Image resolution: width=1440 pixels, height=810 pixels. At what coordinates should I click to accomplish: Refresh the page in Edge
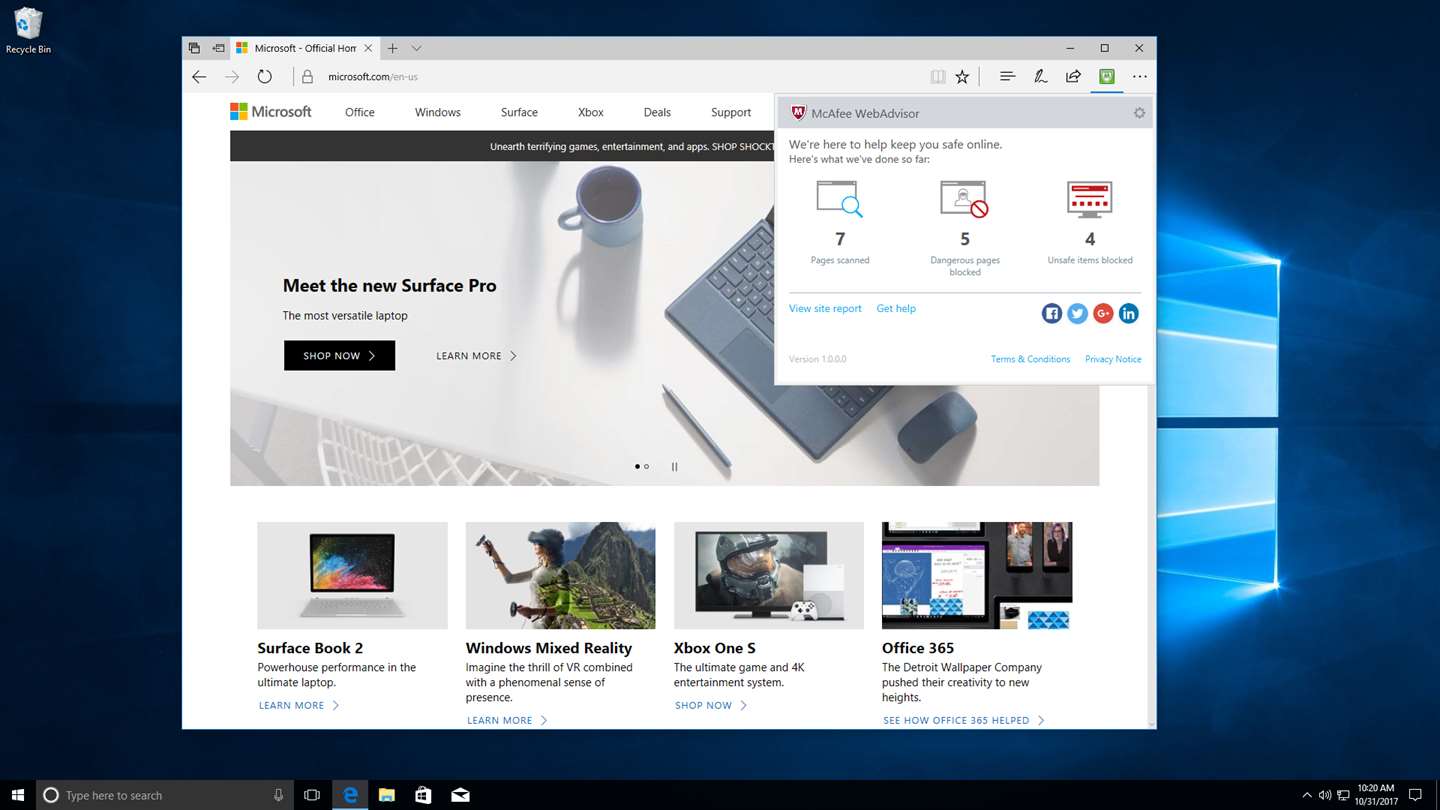264,77
